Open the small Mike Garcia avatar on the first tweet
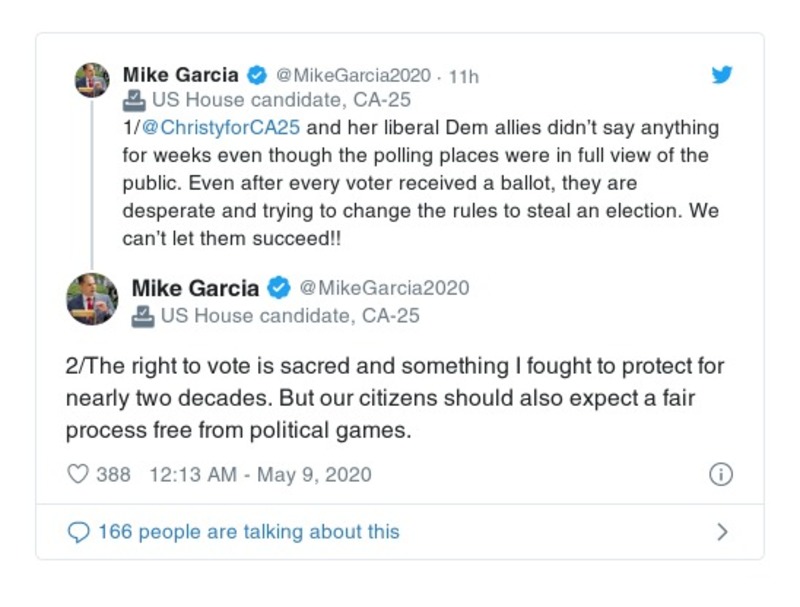This screenshot has width=800, height=607. [x=92, y=80]
